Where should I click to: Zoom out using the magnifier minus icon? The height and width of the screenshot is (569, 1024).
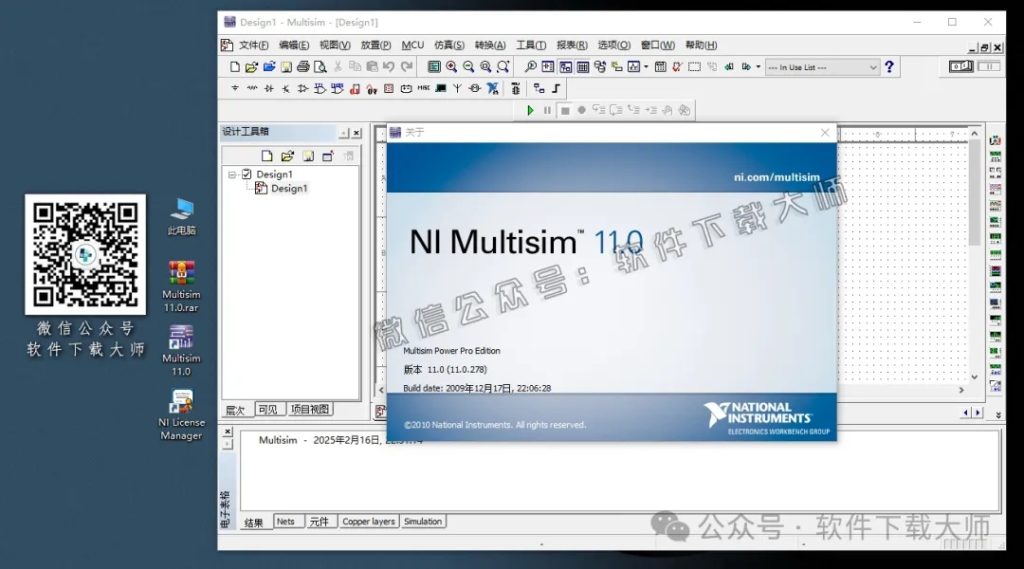[x=468, y=67]
